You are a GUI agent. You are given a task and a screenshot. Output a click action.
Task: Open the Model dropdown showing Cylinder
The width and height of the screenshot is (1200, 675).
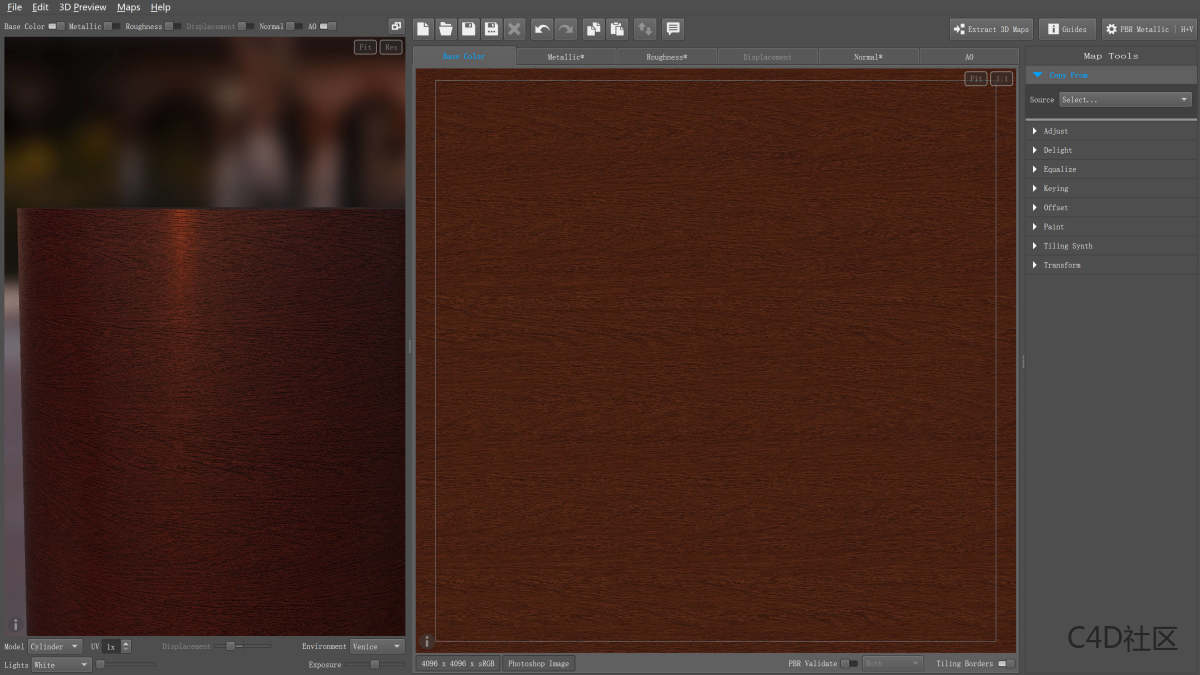click(55, 647)
